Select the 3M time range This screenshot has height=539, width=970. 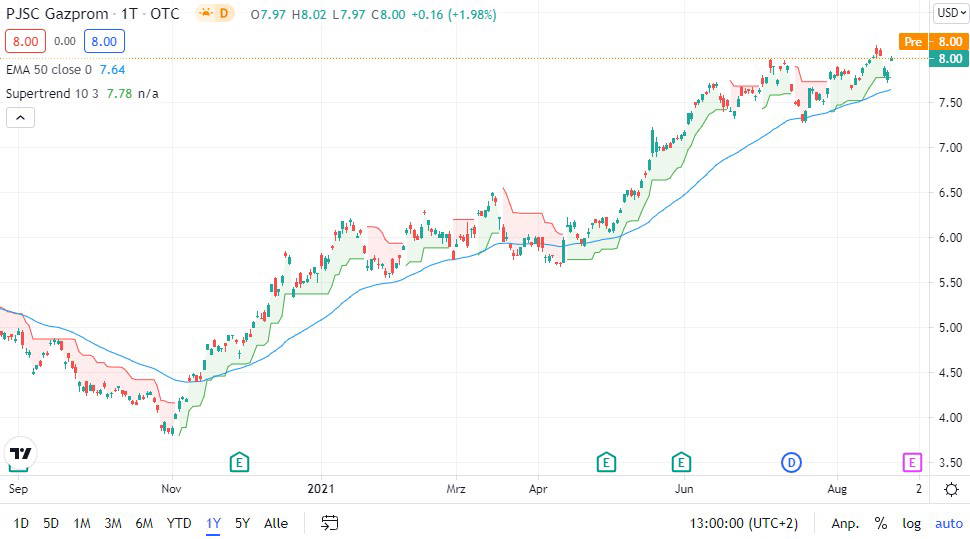113,524
